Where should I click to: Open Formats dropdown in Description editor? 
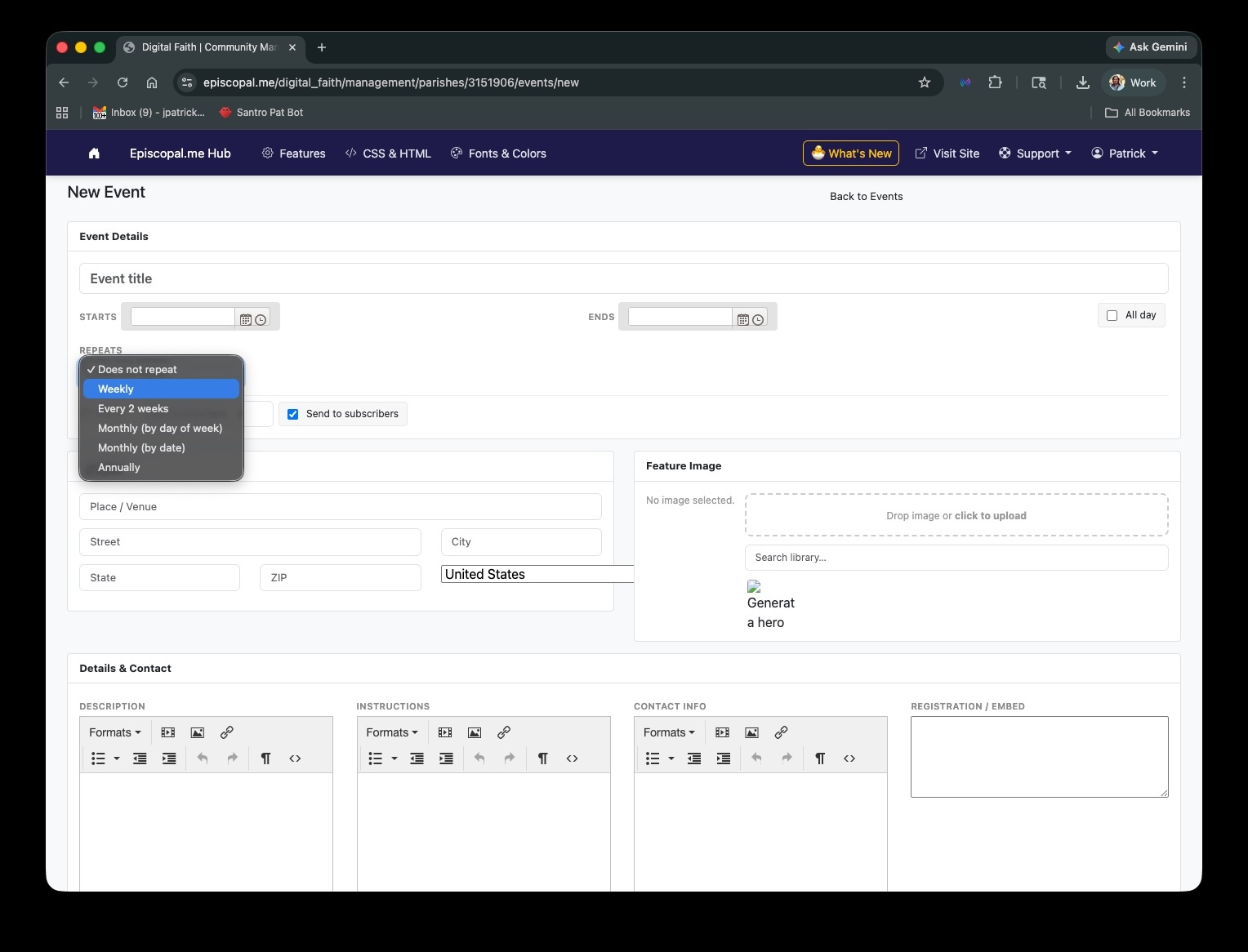pyautogui.click(x=115, y=732)
